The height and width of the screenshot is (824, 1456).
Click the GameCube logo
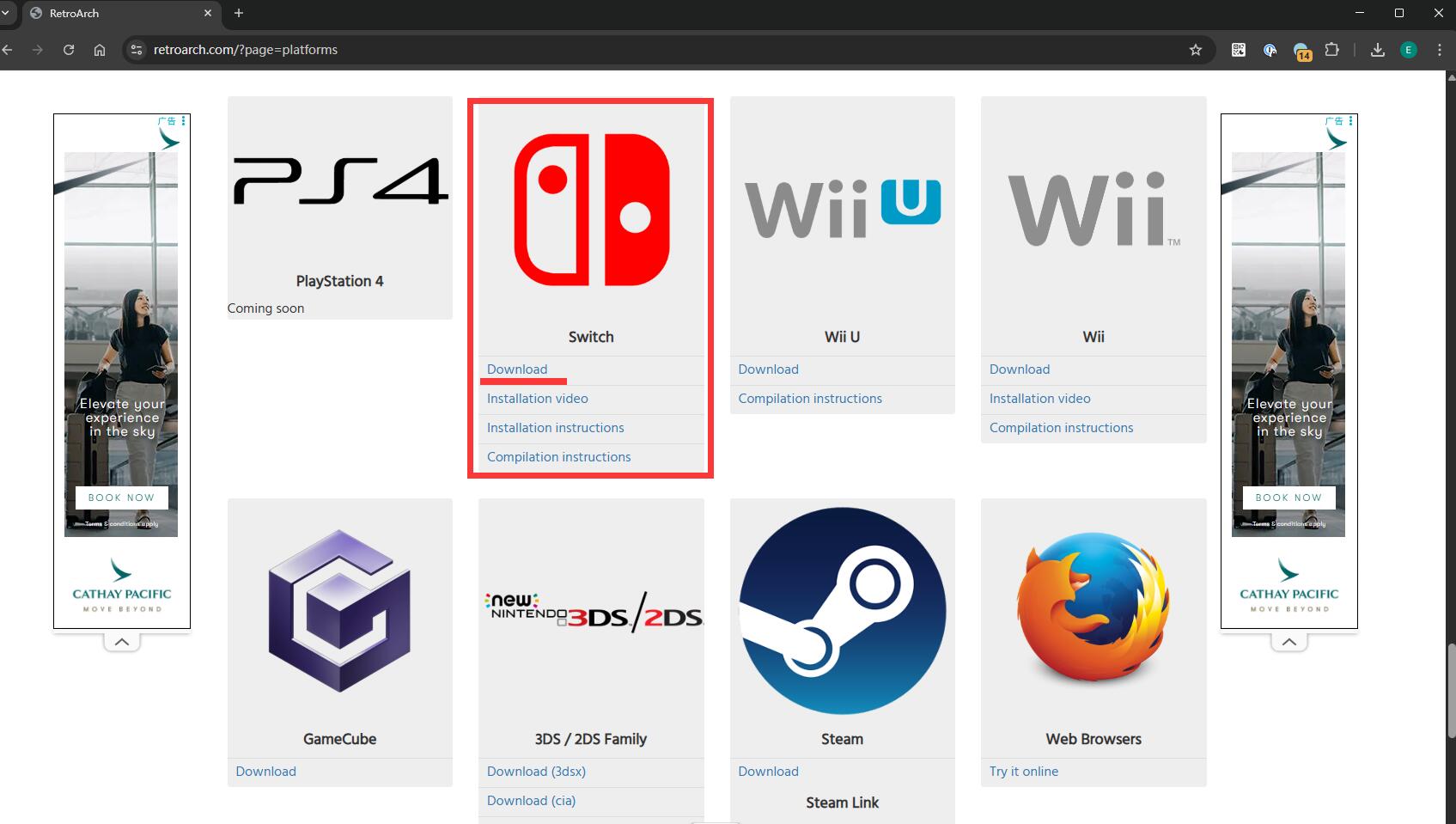[x=339, y=611]
